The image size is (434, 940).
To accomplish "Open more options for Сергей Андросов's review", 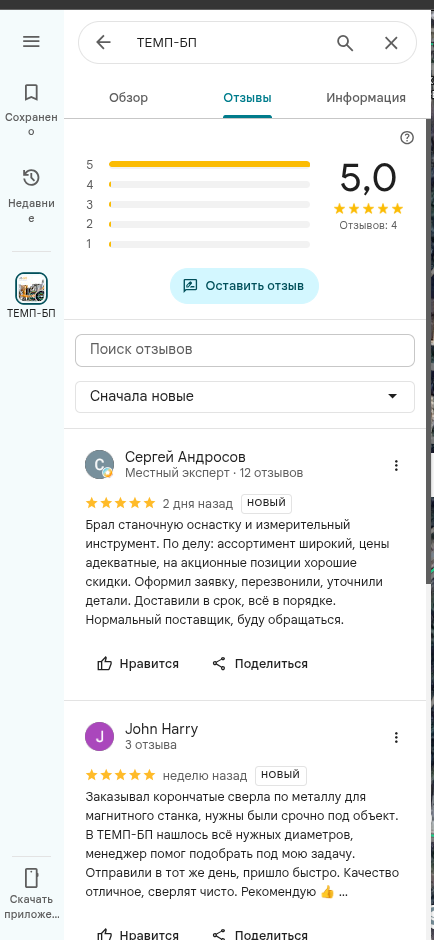I will (396, 465).
